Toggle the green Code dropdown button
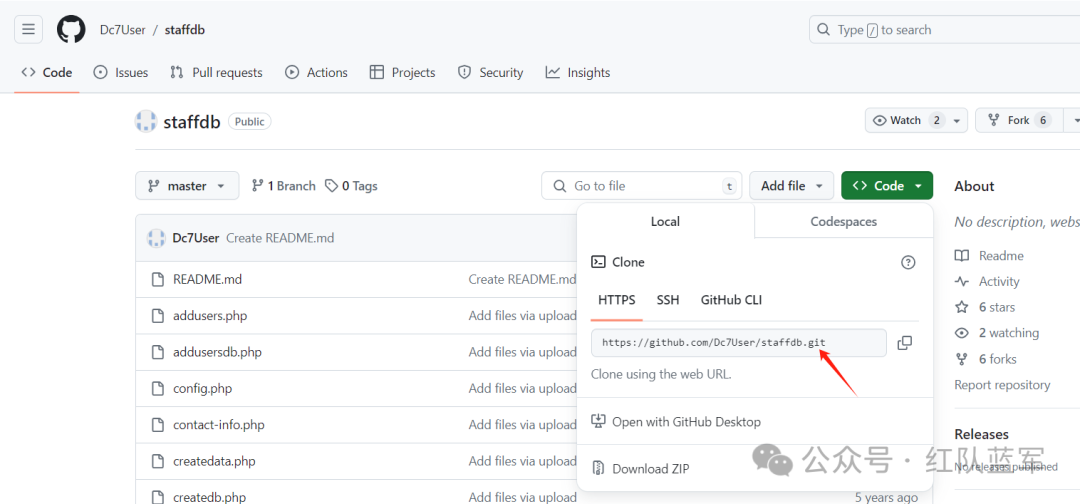This screenshot has width=1080, height=504. coord(887,186)
